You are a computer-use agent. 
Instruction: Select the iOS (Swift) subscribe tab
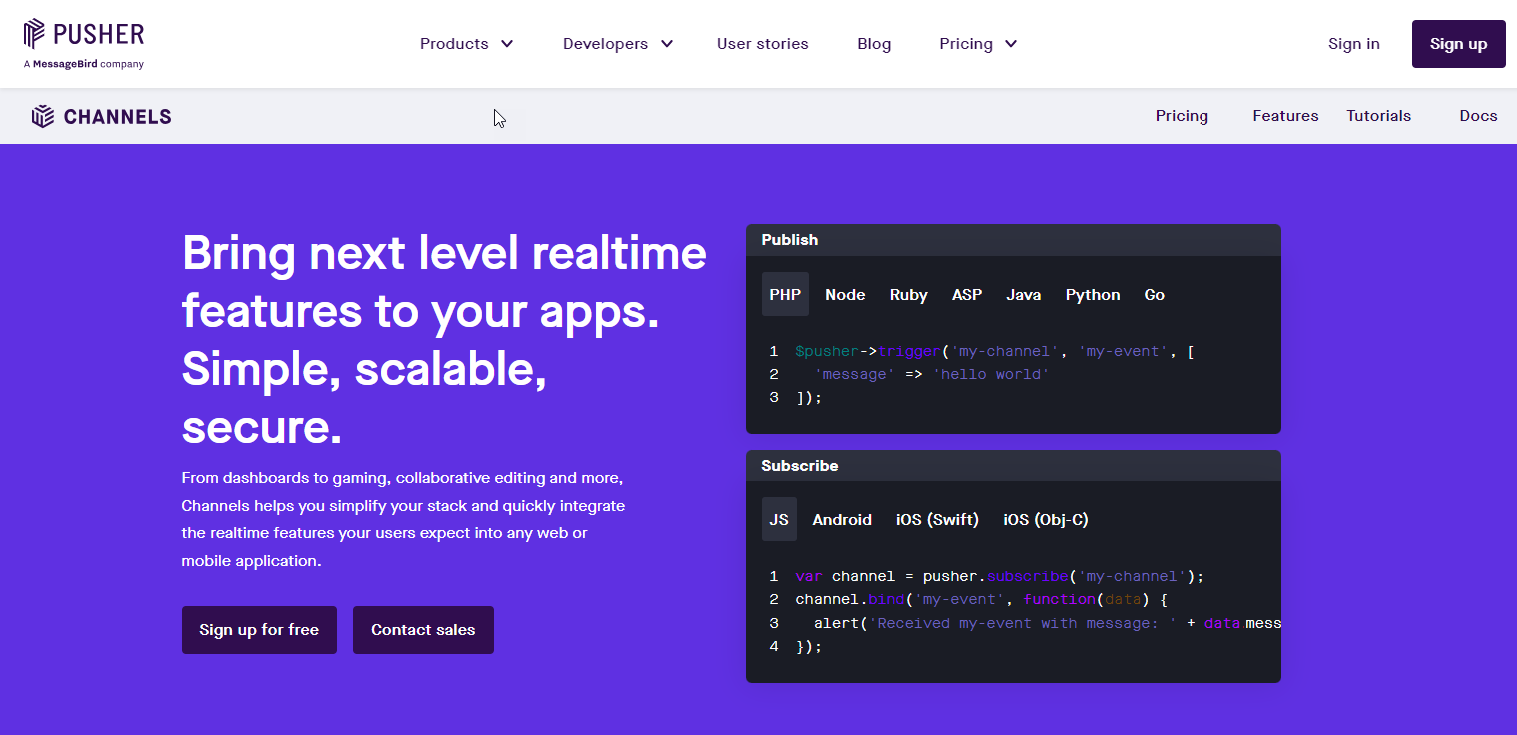click(937, 520)
